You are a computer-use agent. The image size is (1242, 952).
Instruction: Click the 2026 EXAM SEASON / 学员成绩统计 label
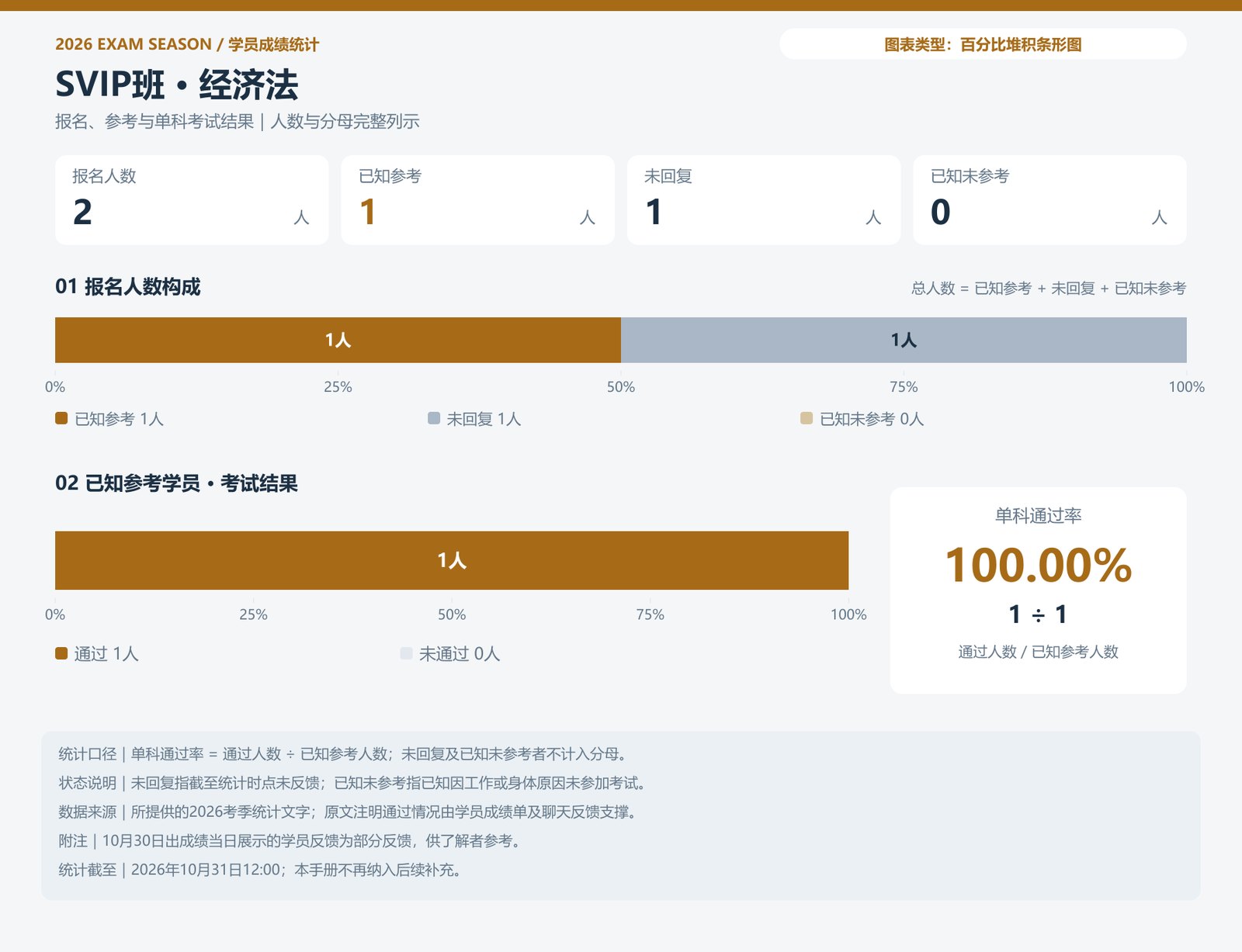pos(187,44)
